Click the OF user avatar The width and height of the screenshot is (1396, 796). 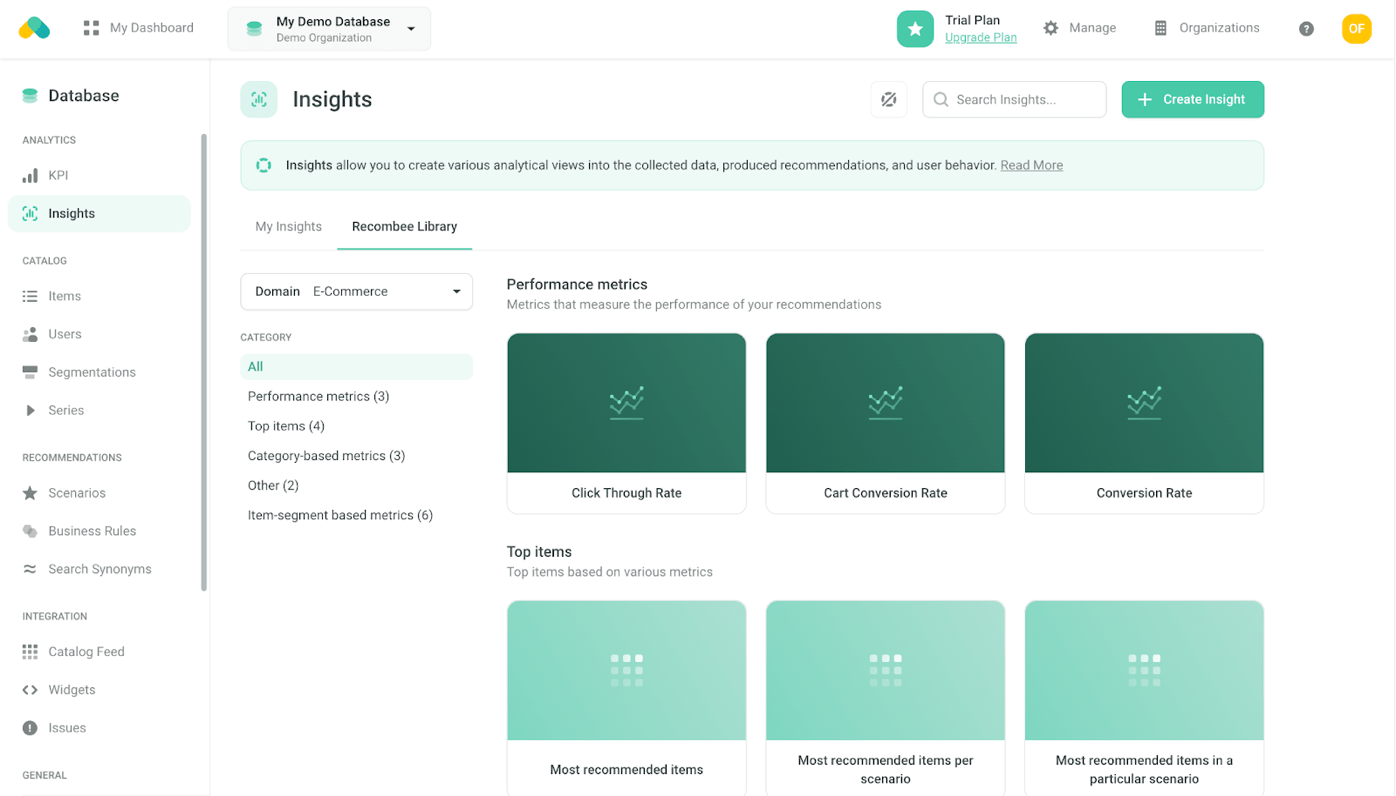[1356, 29]
